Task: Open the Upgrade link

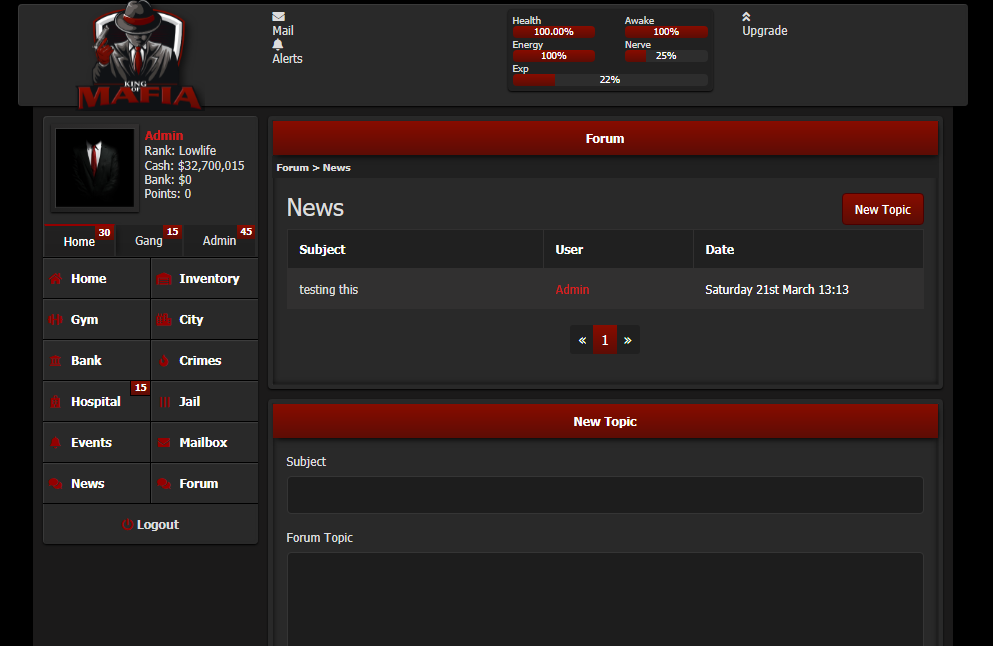Action: click(x=764, y=30)
